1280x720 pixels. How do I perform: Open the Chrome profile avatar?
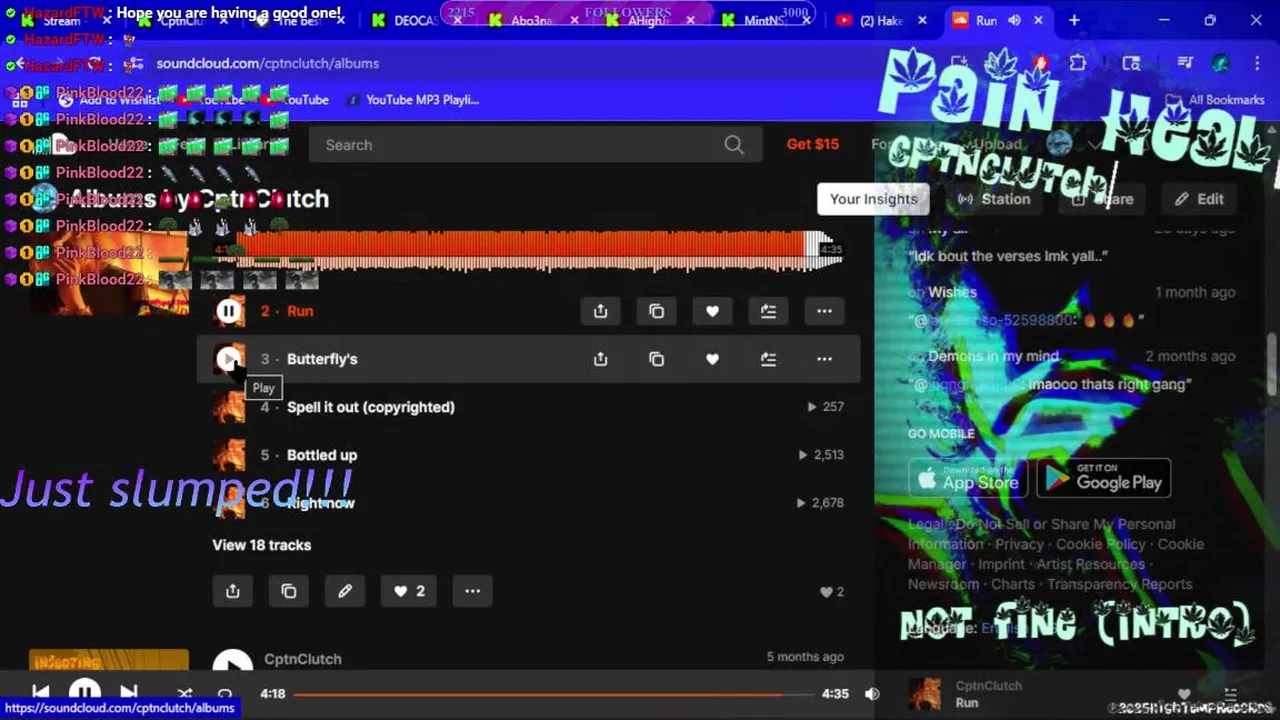(1220, 63)
